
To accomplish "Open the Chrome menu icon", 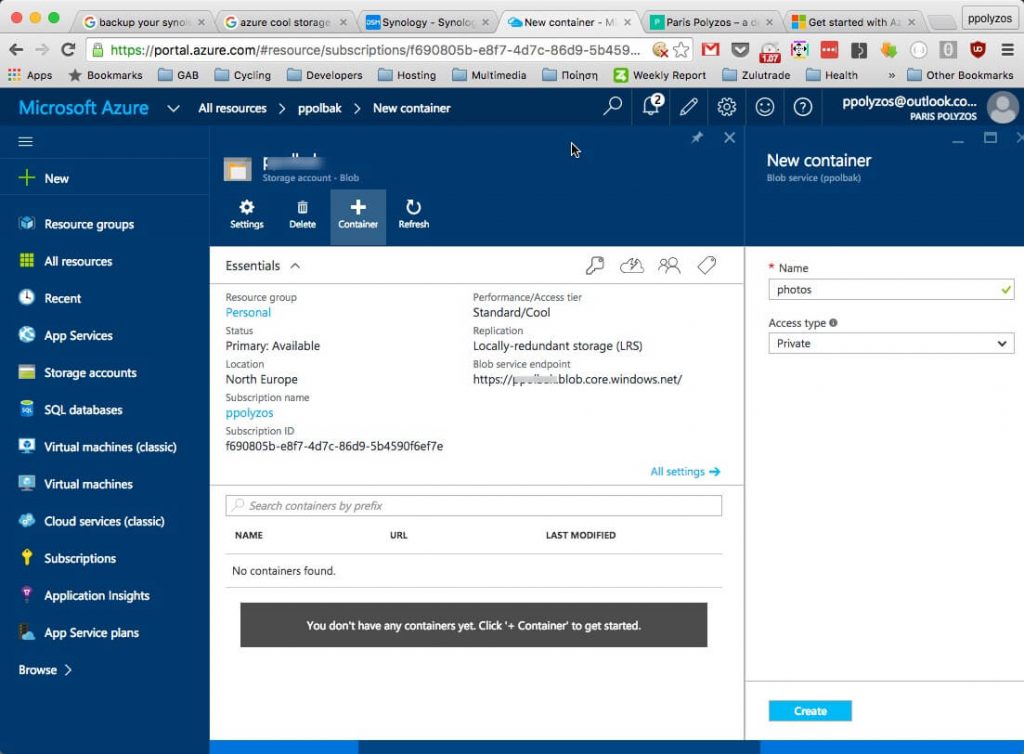I will [1008, 50].
